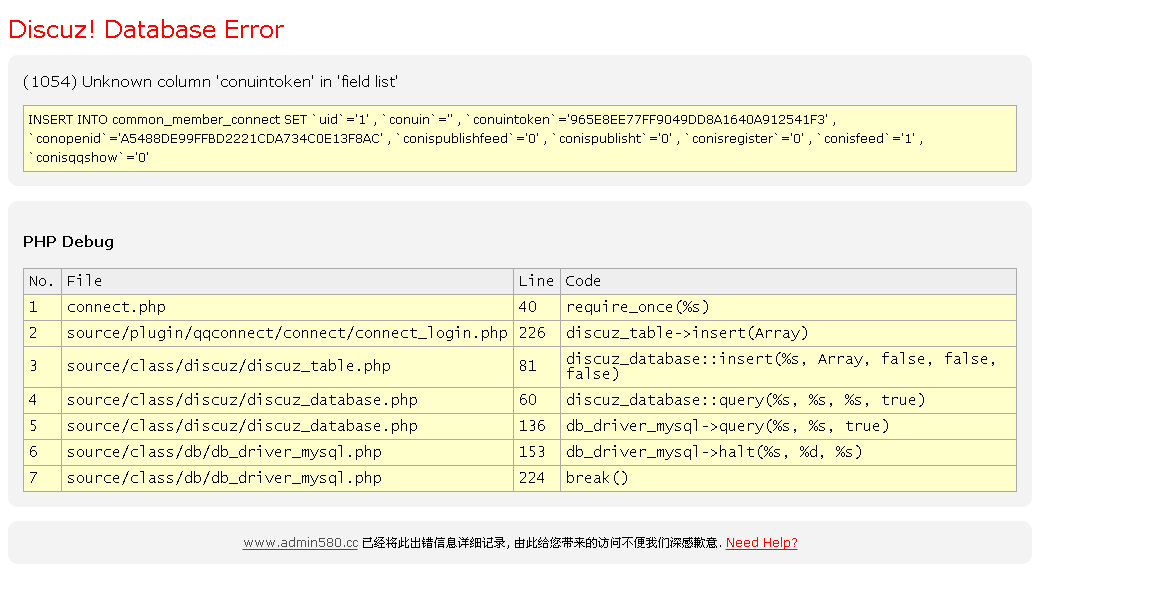Click the PHP Debug section title
1156x590 pixels.
click(68, 242)
